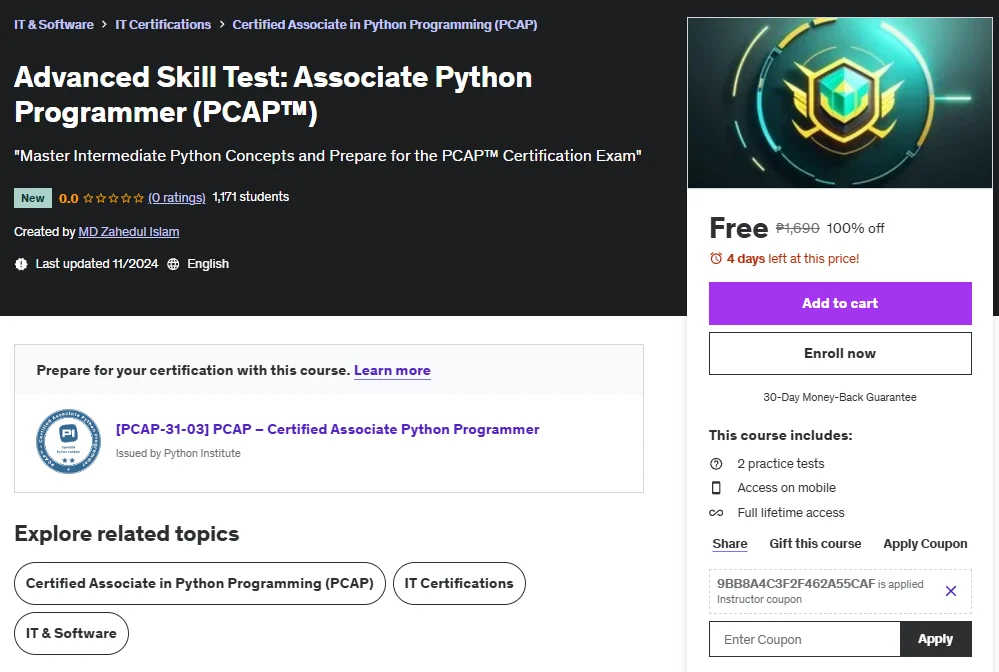Screen dimensions: 999x672
Task: Click the course title heading
Action: click(x=273, y=94)
